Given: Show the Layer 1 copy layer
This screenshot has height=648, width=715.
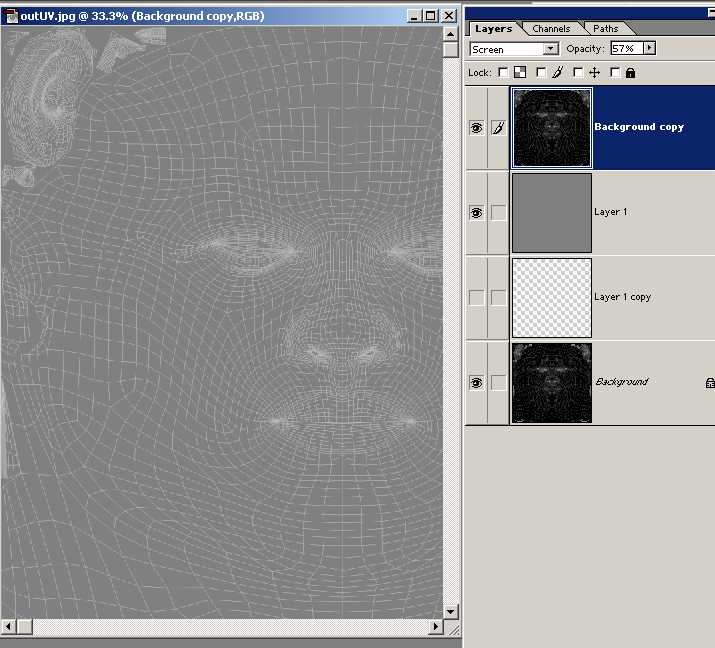Looking at the screenshot, I should coord(477,298).
